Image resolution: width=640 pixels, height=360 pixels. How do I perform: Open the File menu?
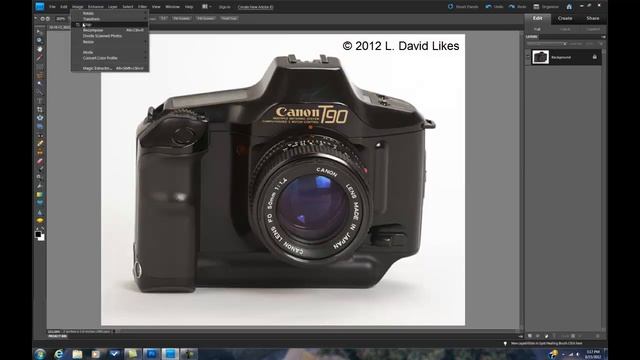(52, 7)
